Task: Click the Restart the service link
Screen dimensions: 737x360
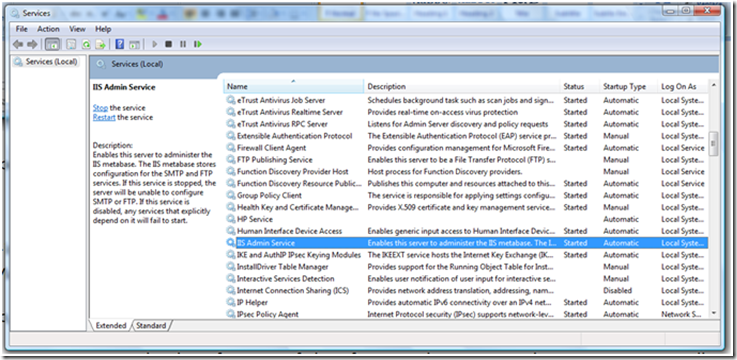Action: point(104,117)
